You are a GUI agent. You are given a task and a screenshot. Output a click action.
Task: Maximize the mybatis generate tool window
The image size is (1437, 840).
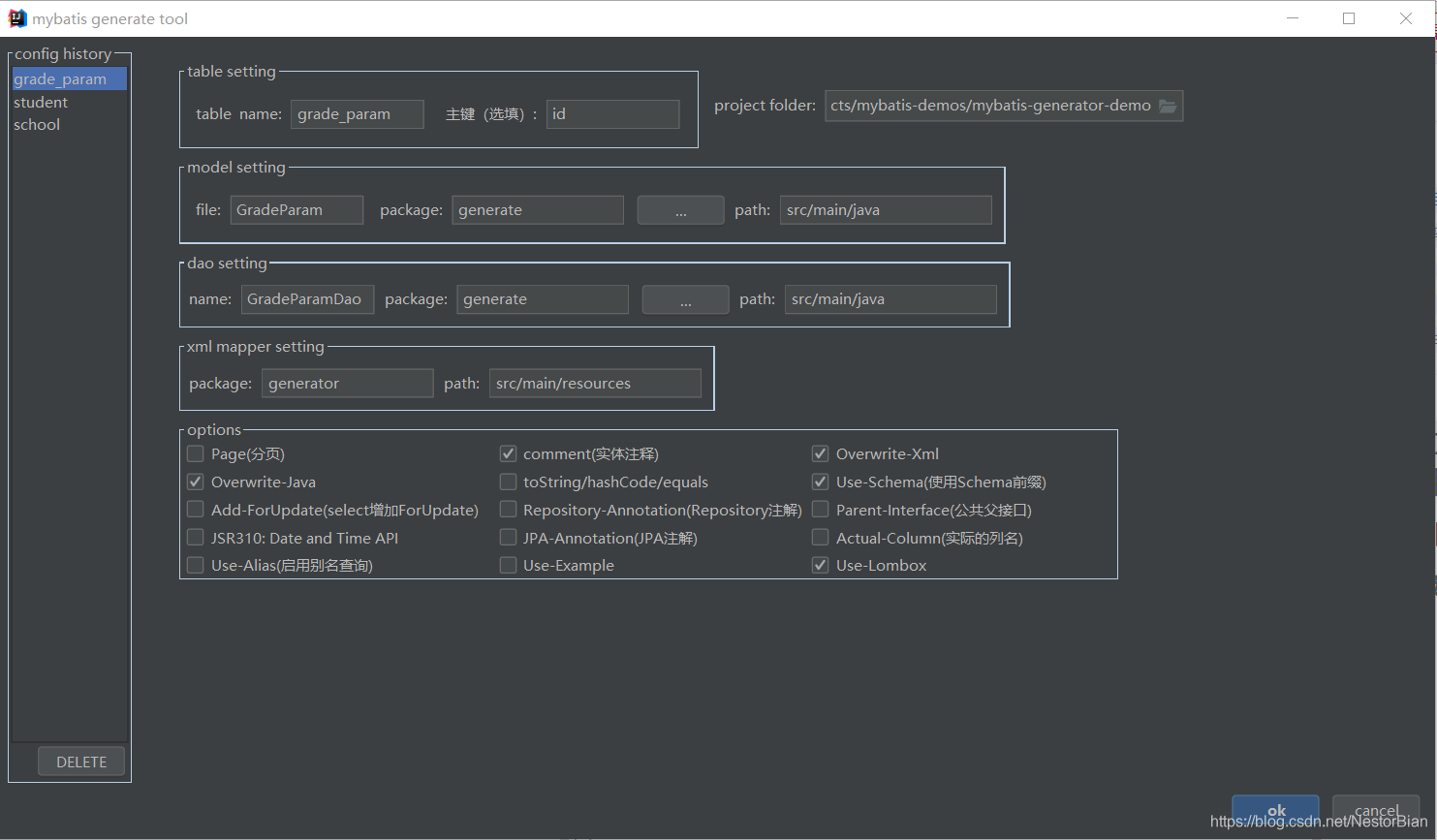(1349, 18)
